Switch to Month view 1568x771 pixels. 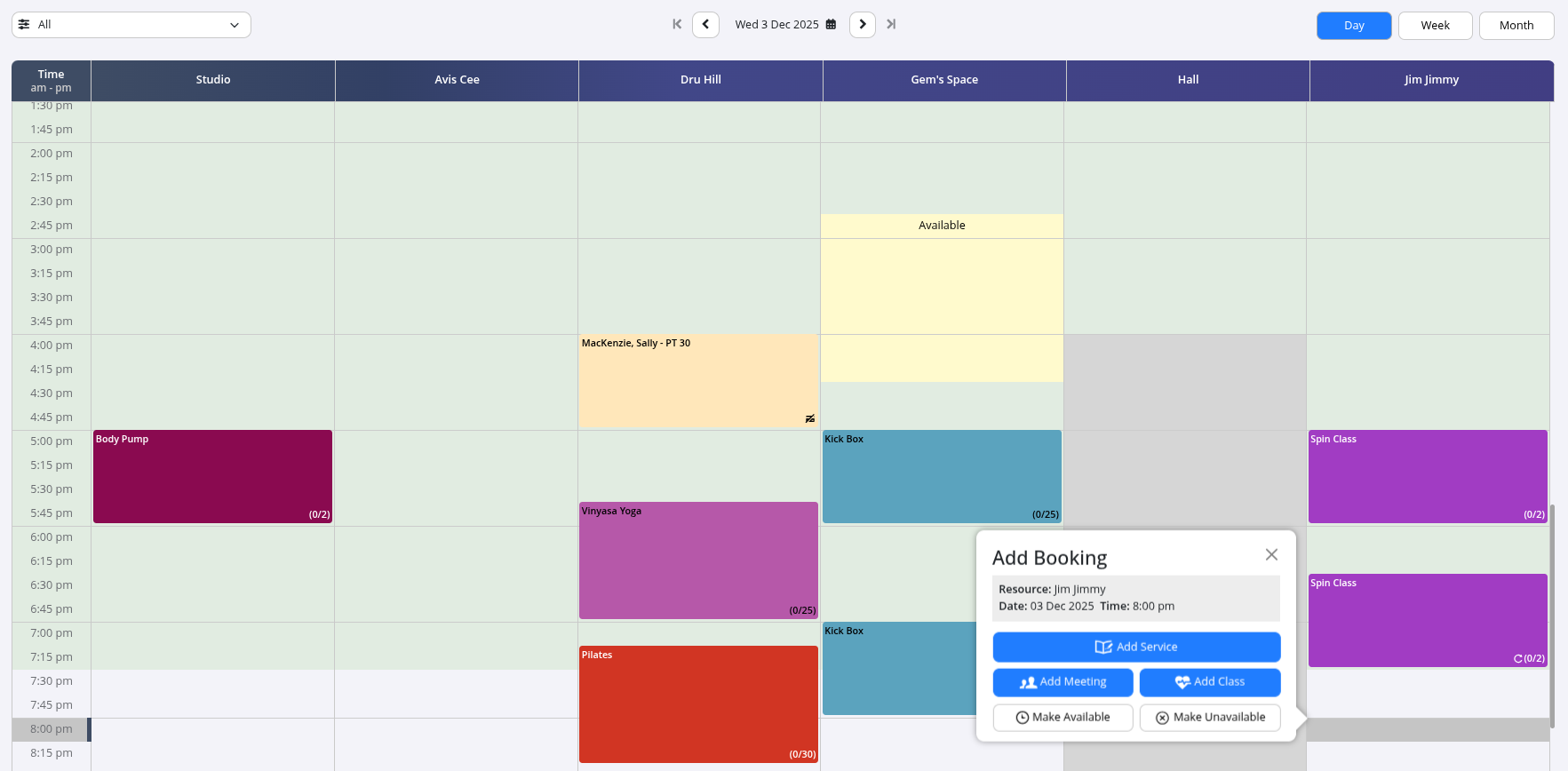coord(1516,26)
